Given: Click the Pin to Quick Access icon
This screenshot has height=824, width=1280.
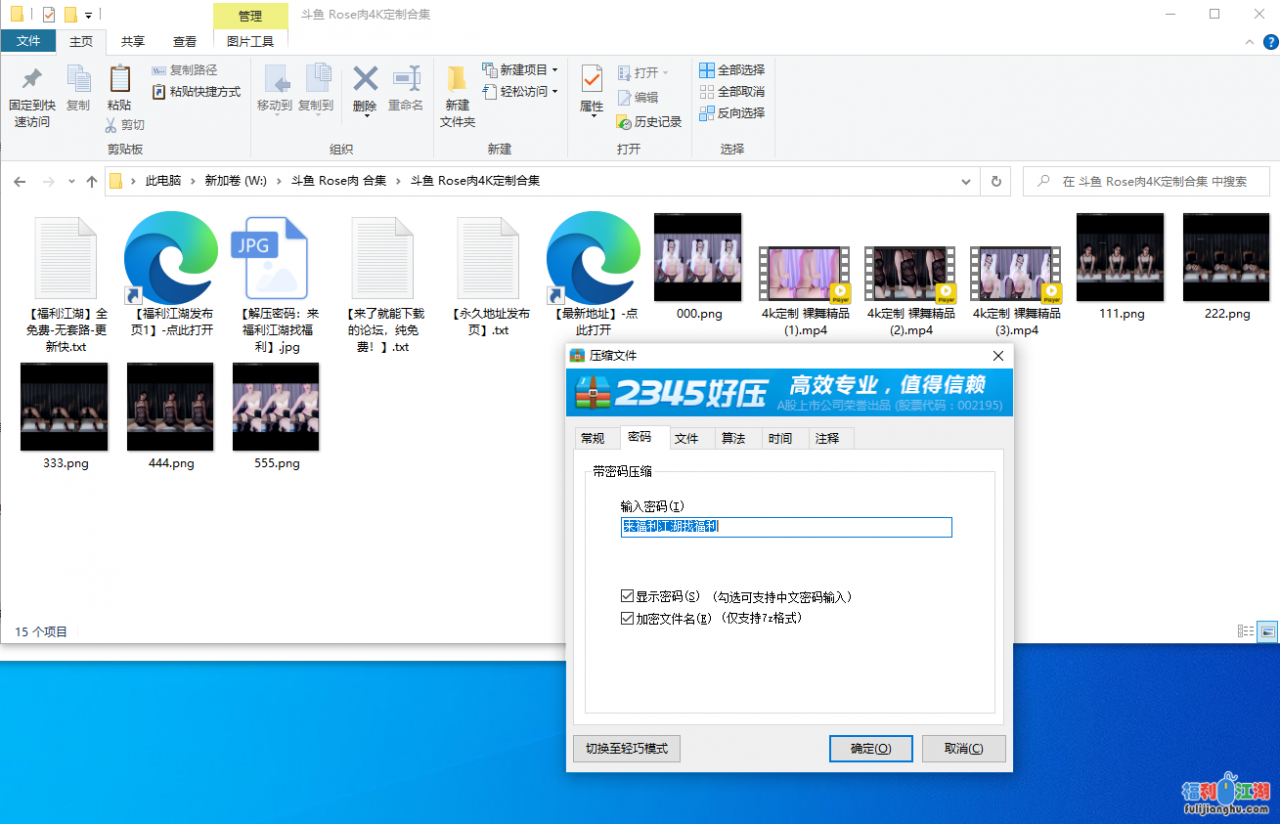Looking at the screenshot, I should click(x=30, y=90).
